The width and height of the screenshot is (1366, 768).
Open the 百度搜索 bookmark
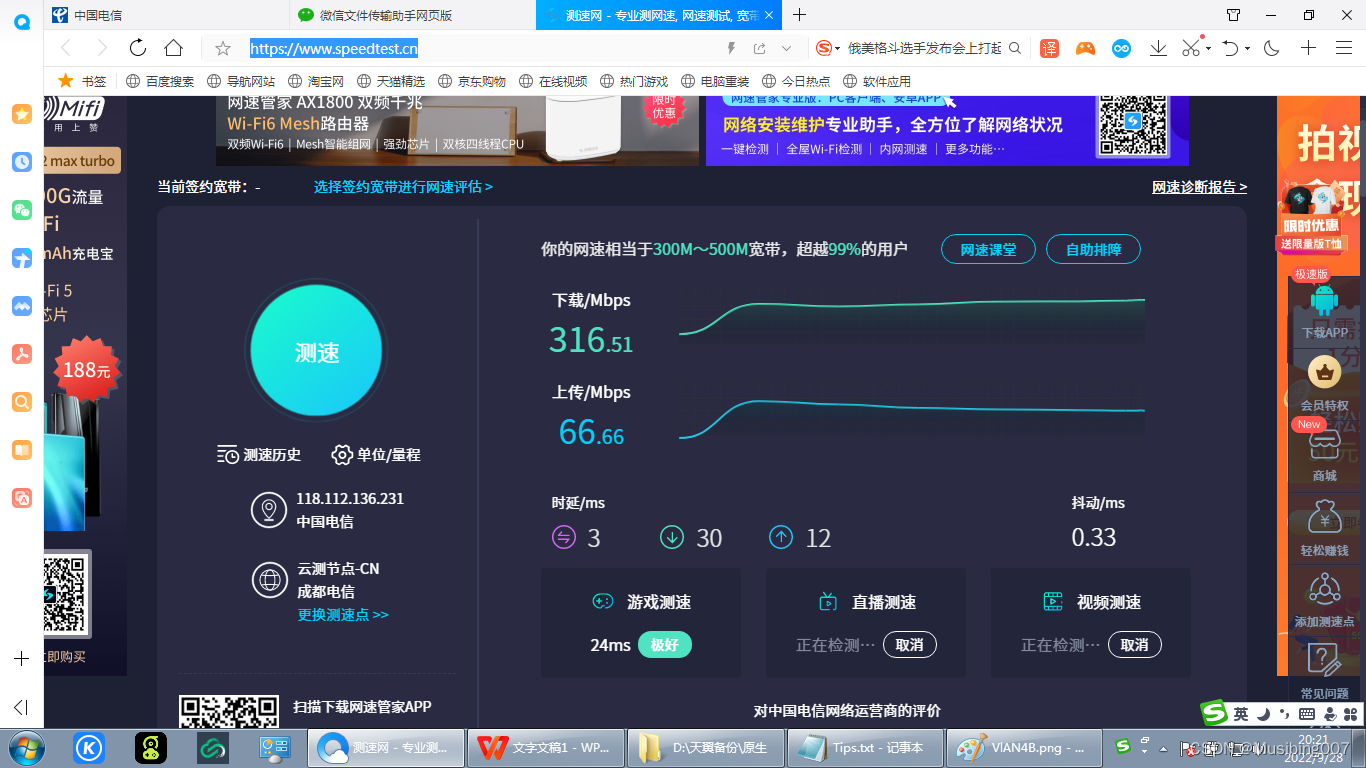[160, 81]
